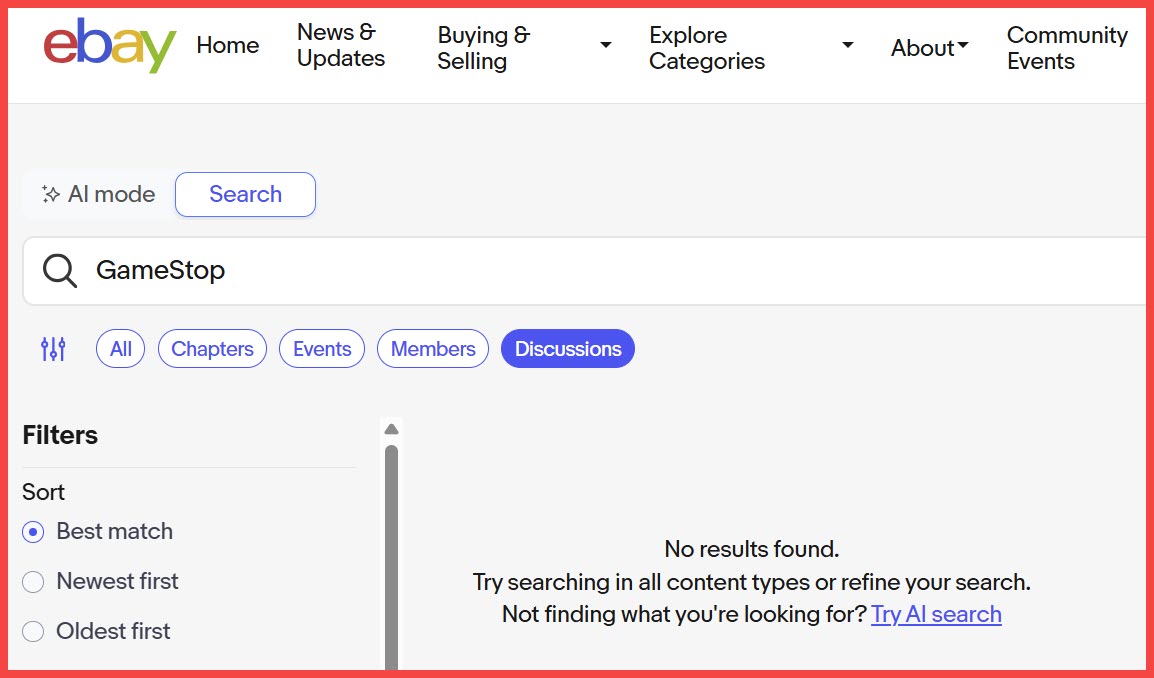The height and width of the screenshot is (678, 1154).
Task: Expand the Buying & Selling dropdown arrow
Action: (x=606, y=46)
